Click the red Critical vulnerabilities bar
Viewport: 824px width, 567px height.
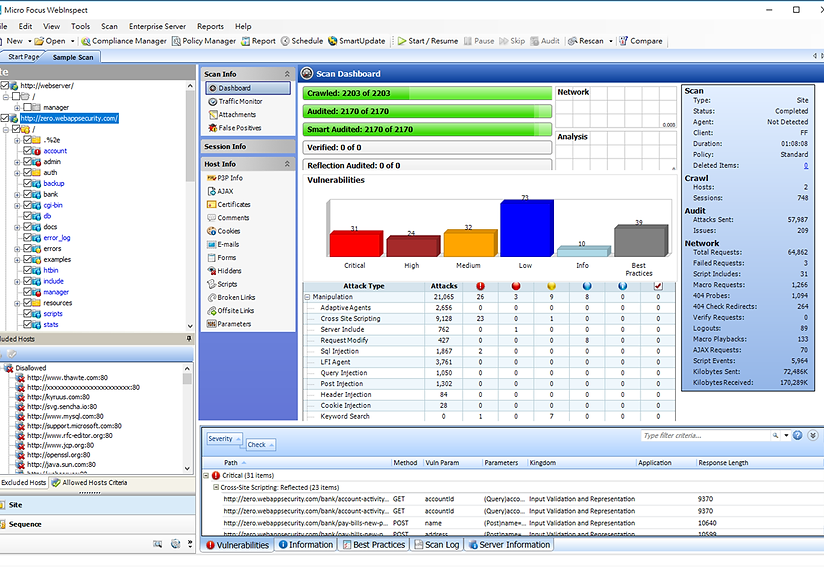(355, 244)
